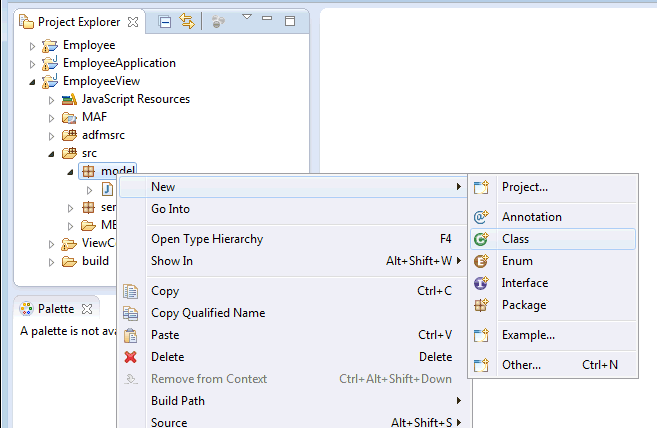This screenshot has width=657, height=428.
Task: Choose Copy from context menu
Action: [293, 291]
